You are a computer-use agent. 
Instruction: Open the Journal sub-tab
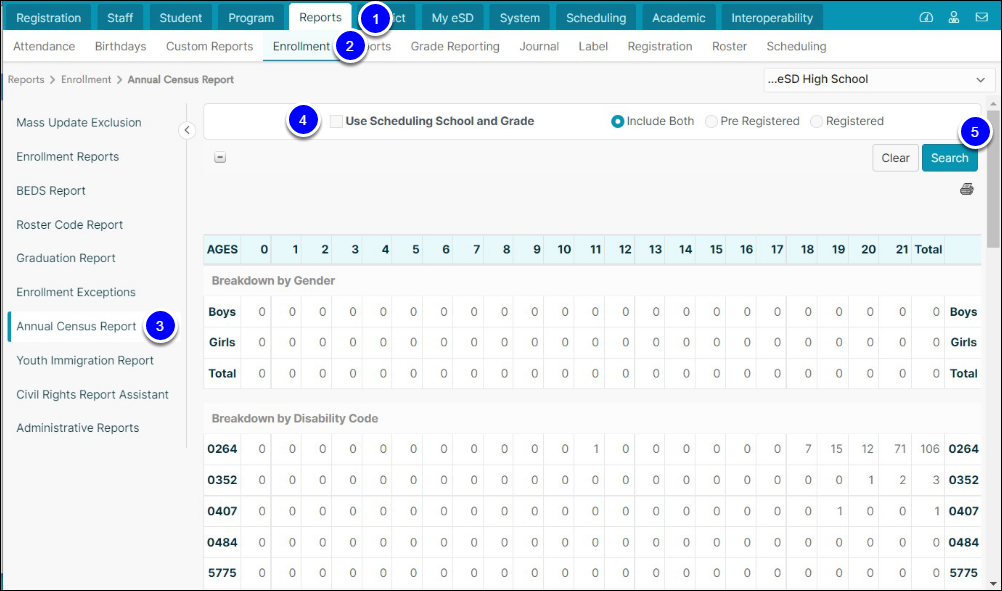tap(539, 46)
